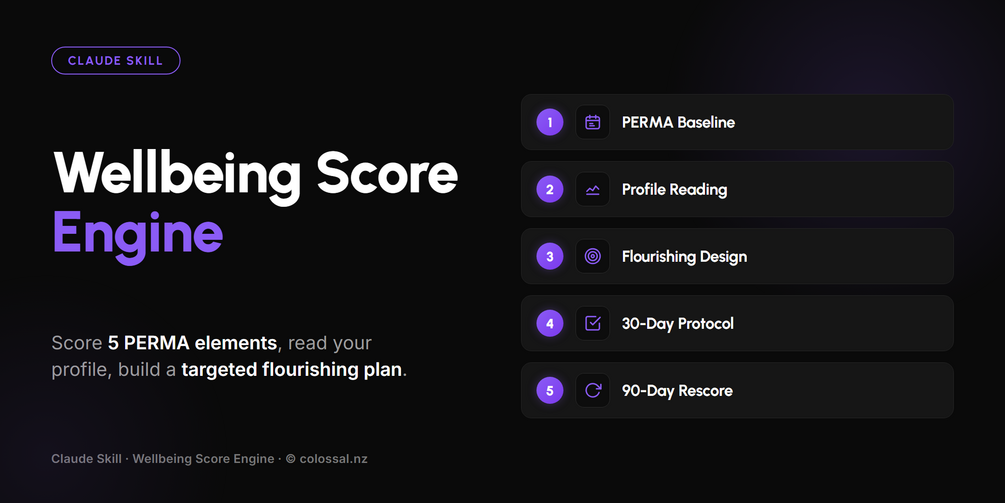Select the purple number 5 step badge
This screenshot has width=1005, height=503.
(x=550, y=390)
